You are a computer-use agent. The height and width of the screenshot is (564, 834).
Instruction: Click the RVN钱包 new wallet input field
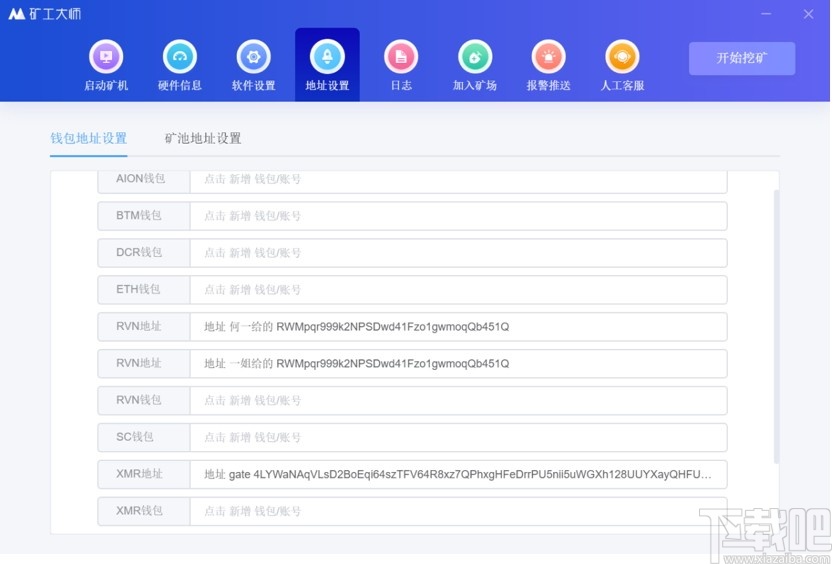[x=458, y=400]
